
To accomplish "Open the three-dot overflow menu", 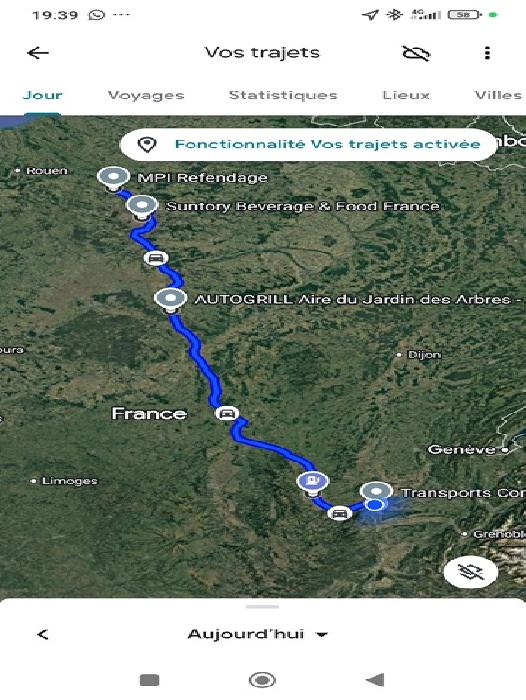I will 487,53.
